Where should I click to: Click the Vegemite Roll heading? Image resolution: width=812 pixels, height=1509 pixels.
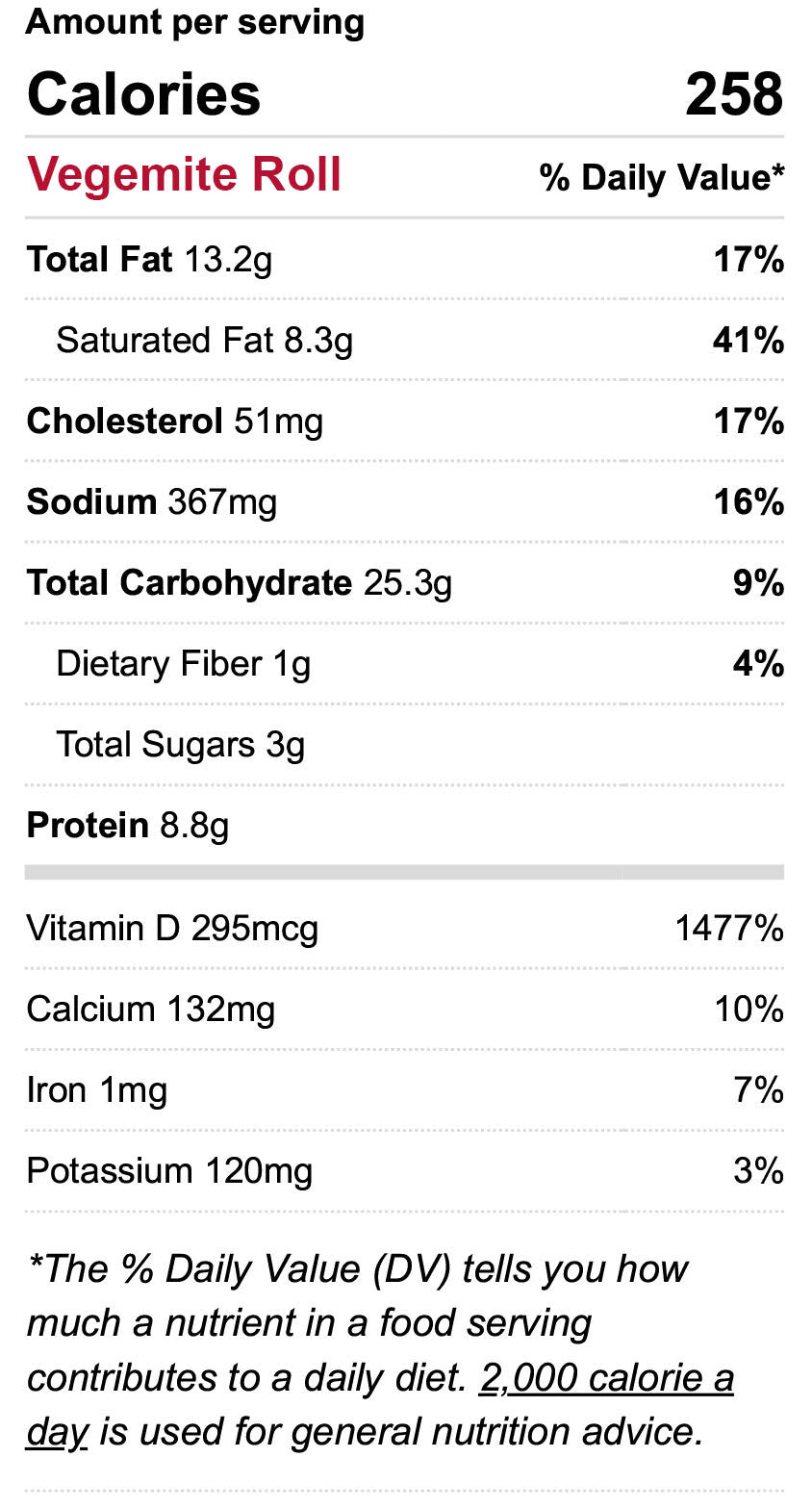(x=184, y=174)
